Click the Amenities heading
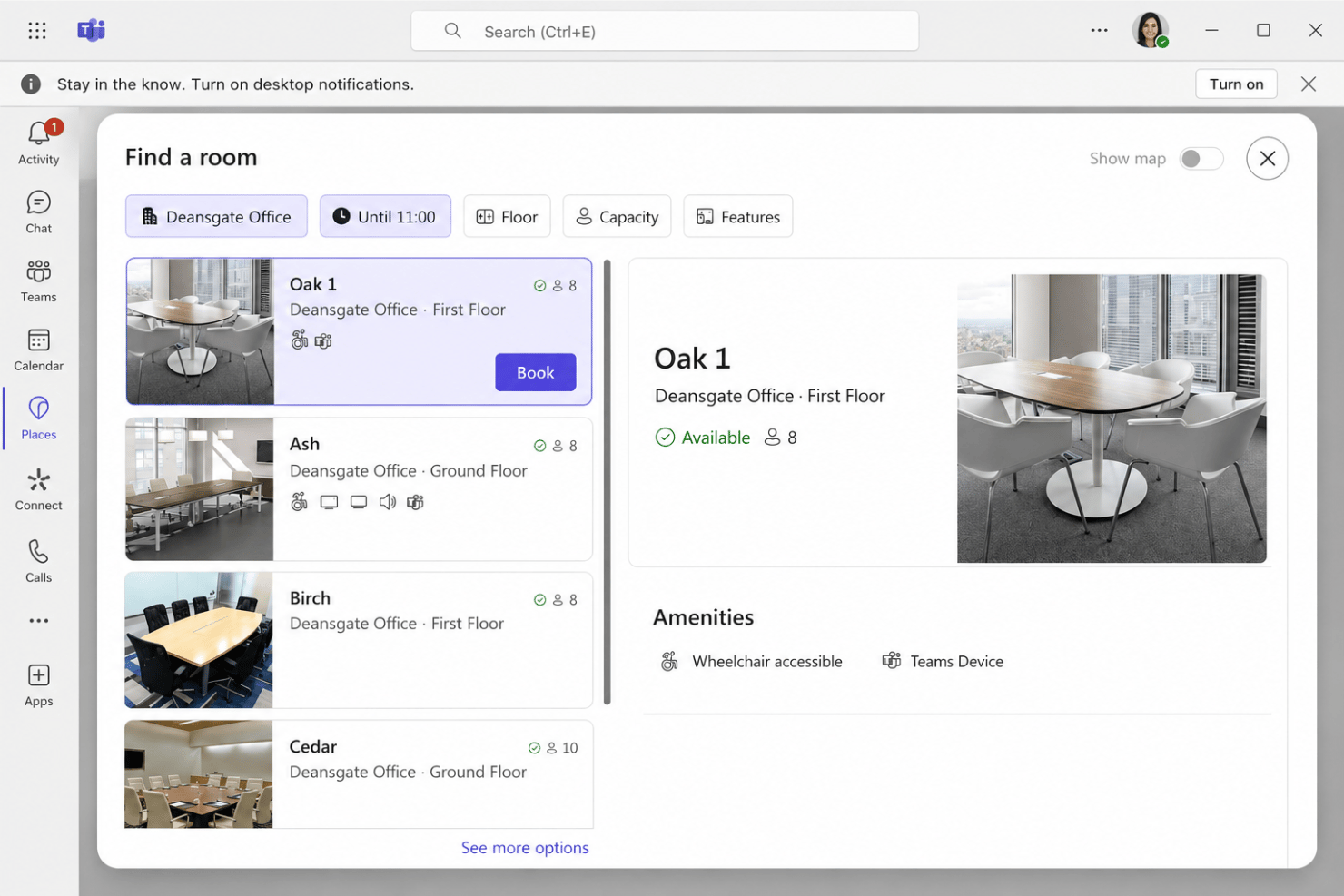1344x896 pixels. coord(703,617)
